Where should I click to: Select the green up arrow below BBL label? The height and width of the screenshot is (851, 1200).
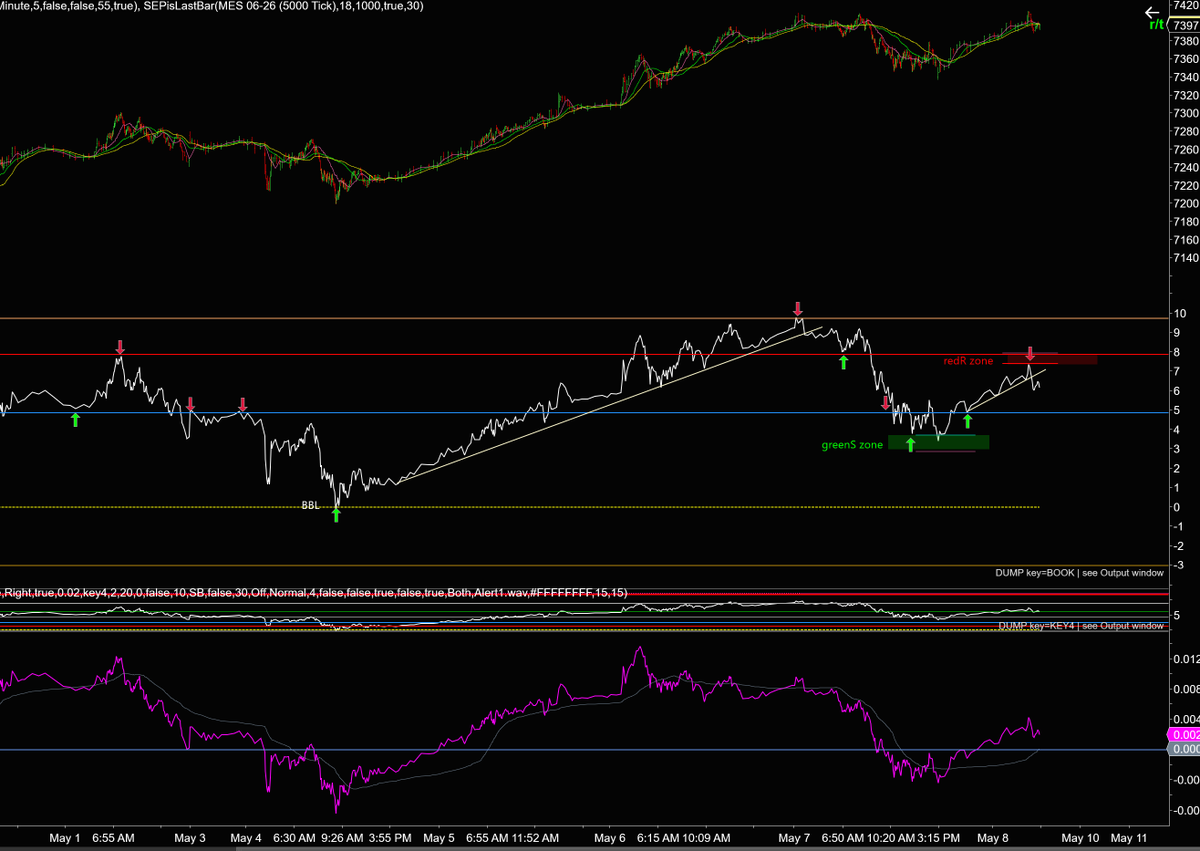tap(336, 514)
